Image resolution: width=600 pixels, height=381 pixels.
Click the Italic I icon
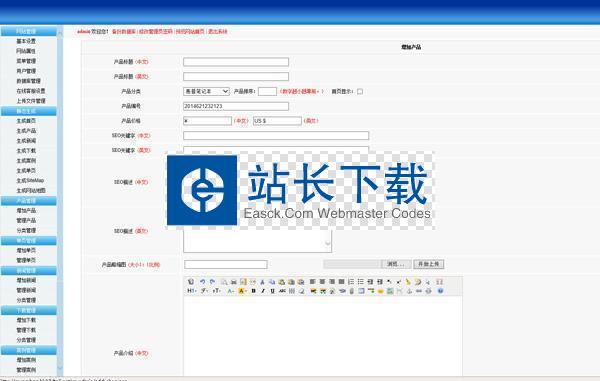[263, 291]
